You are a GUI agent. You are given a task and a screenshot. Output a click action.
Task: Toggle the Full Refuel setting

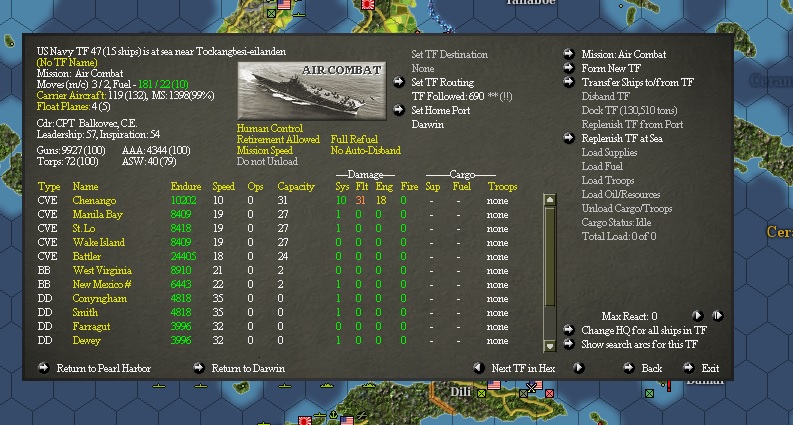354,140
